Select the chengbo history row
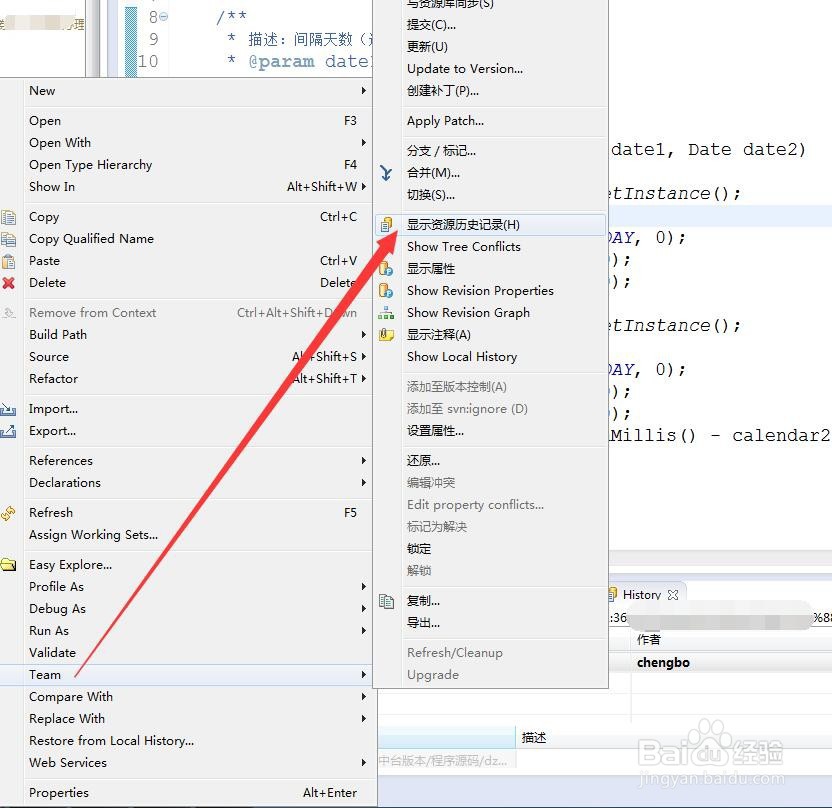The height and width of the screenshot is (808, 832). [x=720, y=663]
